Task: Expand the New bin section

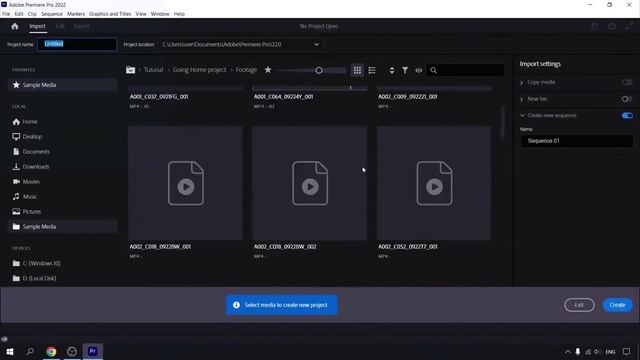Action: click(522, 99)
